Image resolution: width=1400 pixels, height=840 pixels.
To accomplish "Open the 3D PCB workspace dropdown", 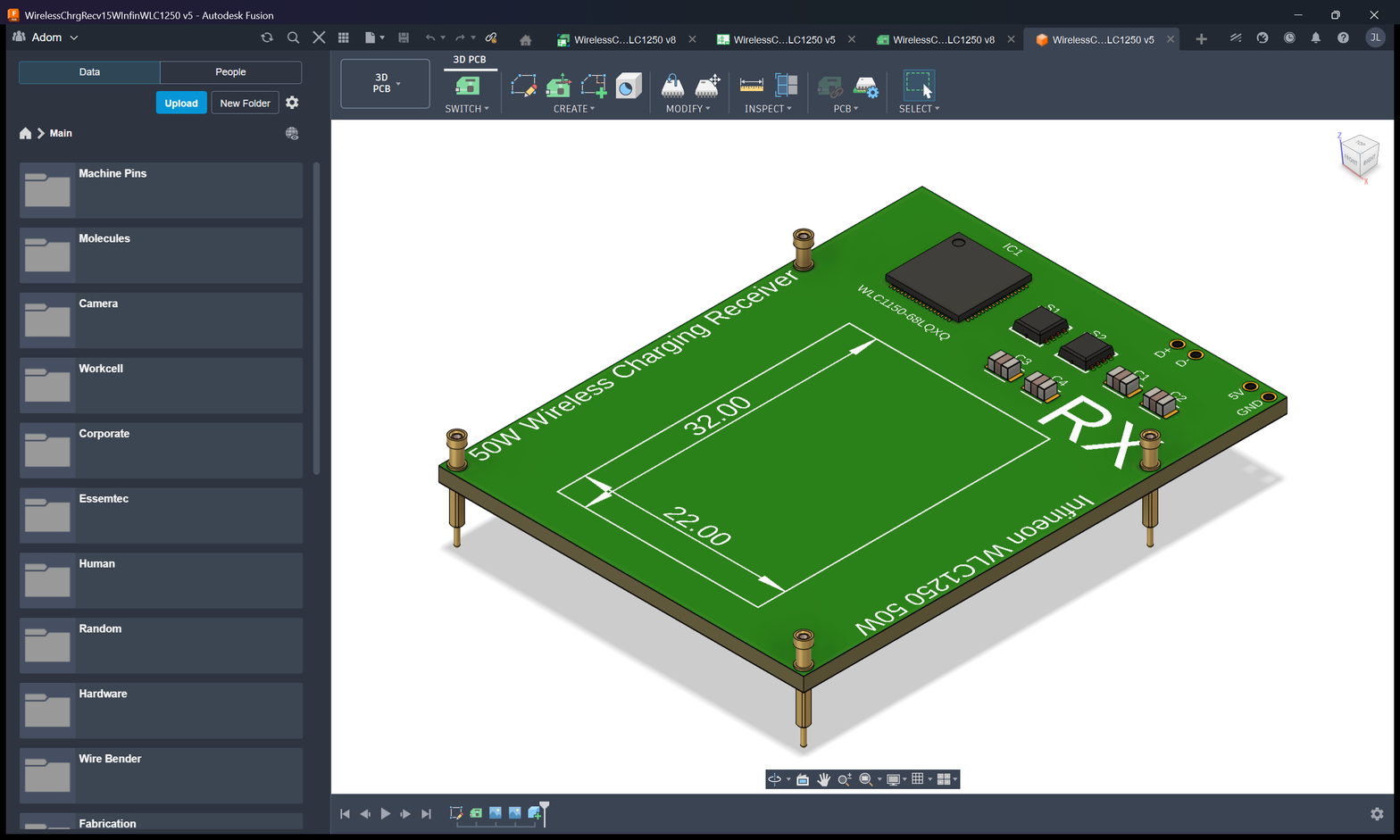I will [x=386, y=84].
